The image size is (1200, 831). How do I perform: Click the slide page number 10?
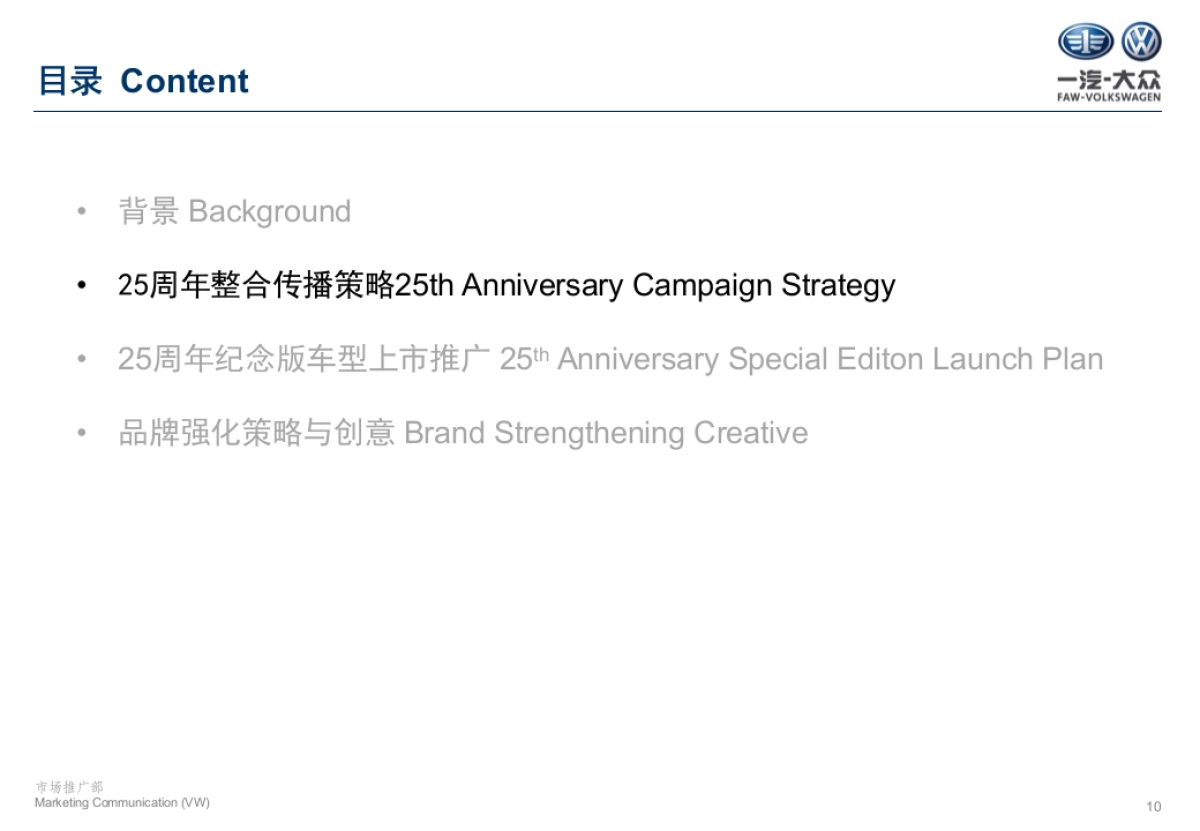click(1154, 807)
